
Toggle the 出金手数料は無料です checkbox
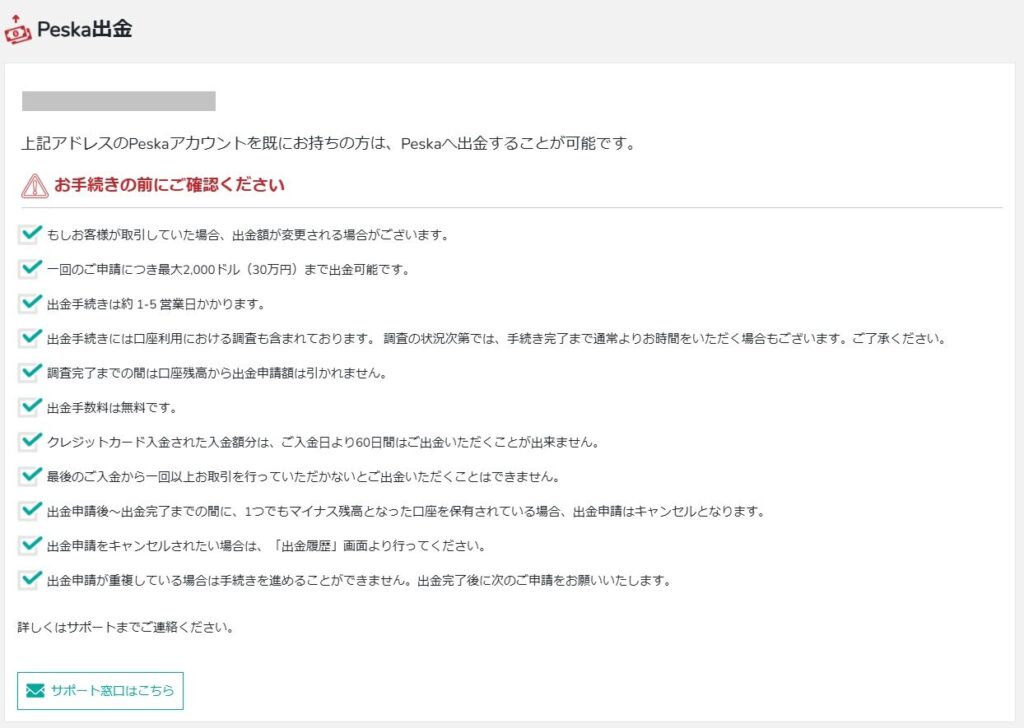[x=29, y=407]
